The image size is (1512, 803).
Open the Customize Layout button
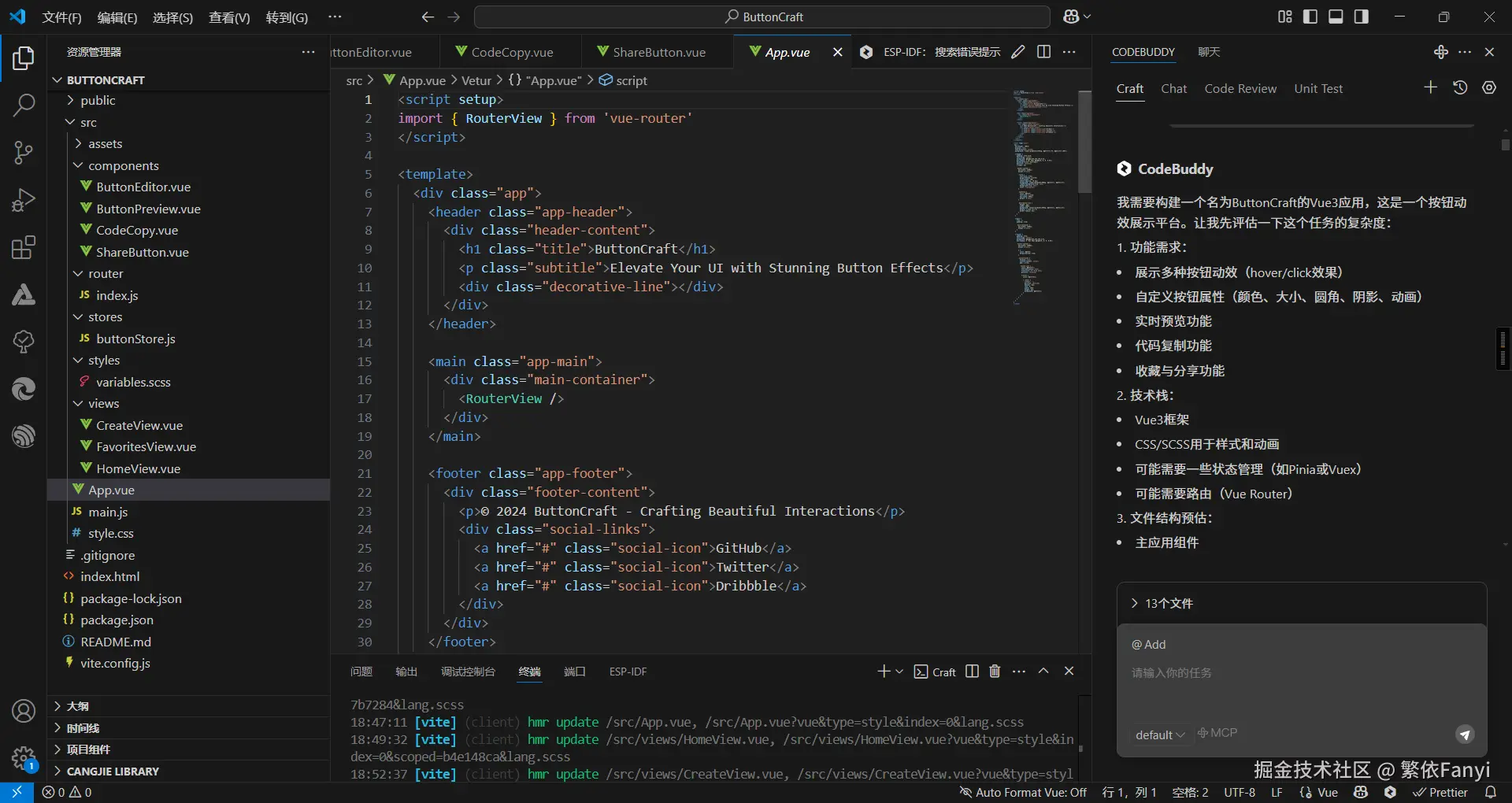point(1285,17)
